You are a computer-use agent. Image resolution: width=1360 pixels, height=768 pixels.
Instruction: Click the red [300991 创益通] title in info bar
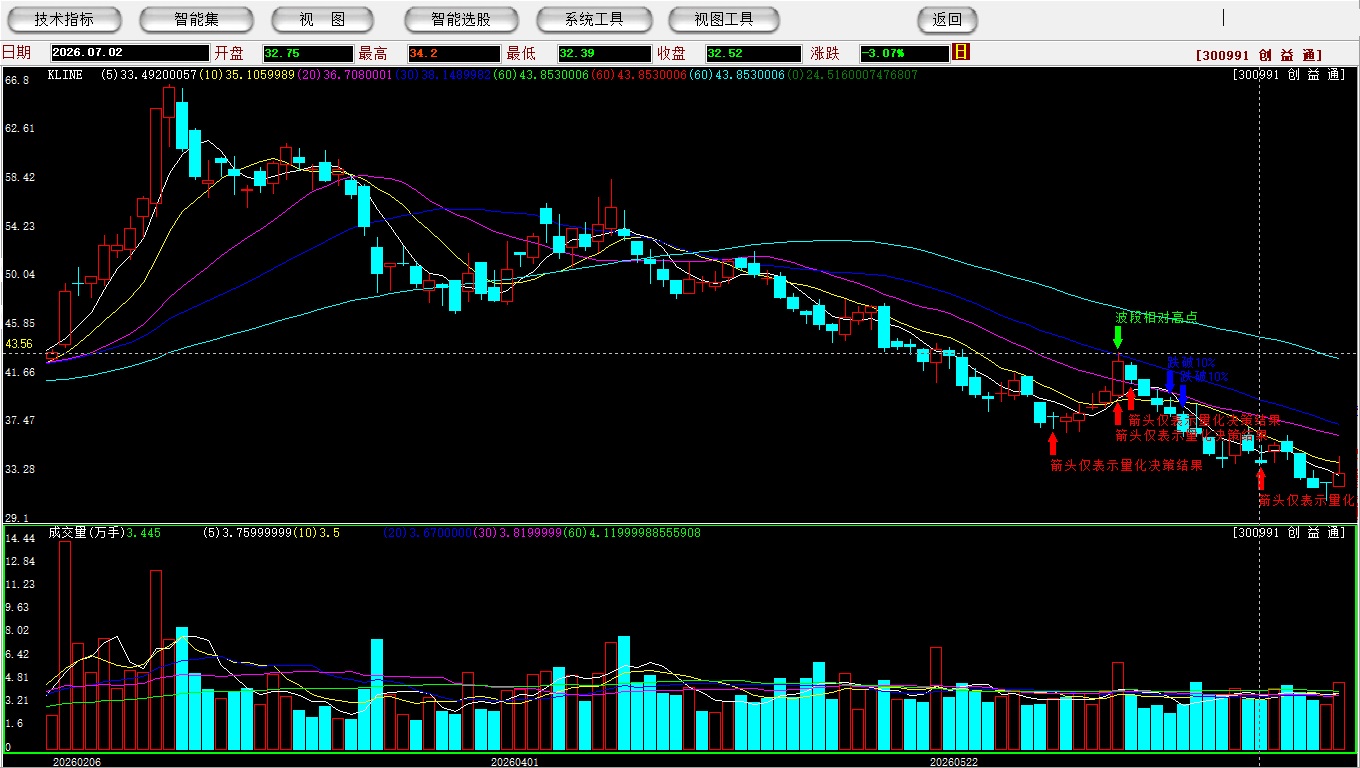tap(1259, 55)
